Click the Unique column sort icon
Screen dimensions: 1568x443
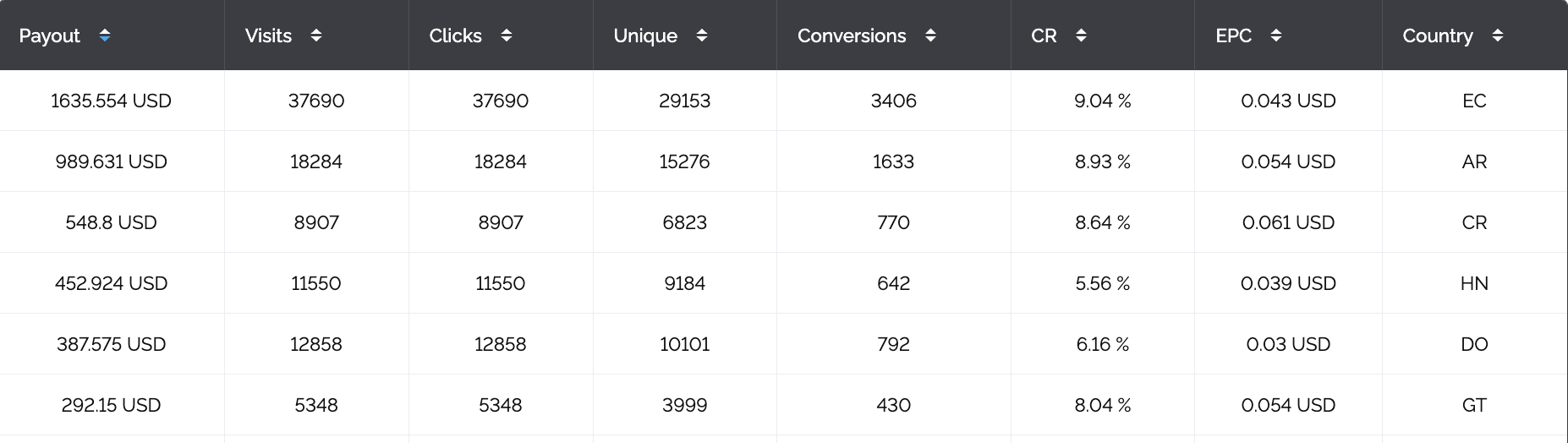click(702, 36)
